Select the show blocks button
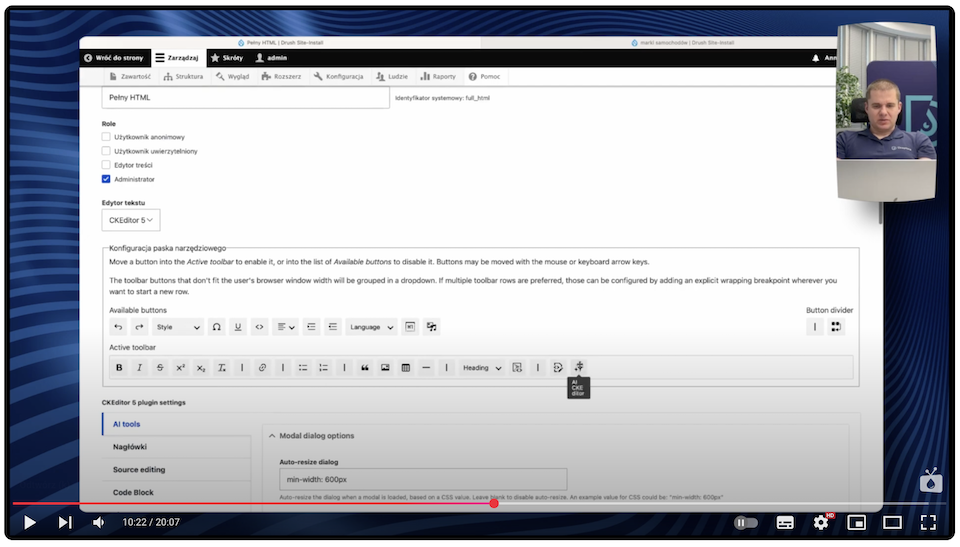The height and width of the screenshot is (547, 960). coord(410,327)
